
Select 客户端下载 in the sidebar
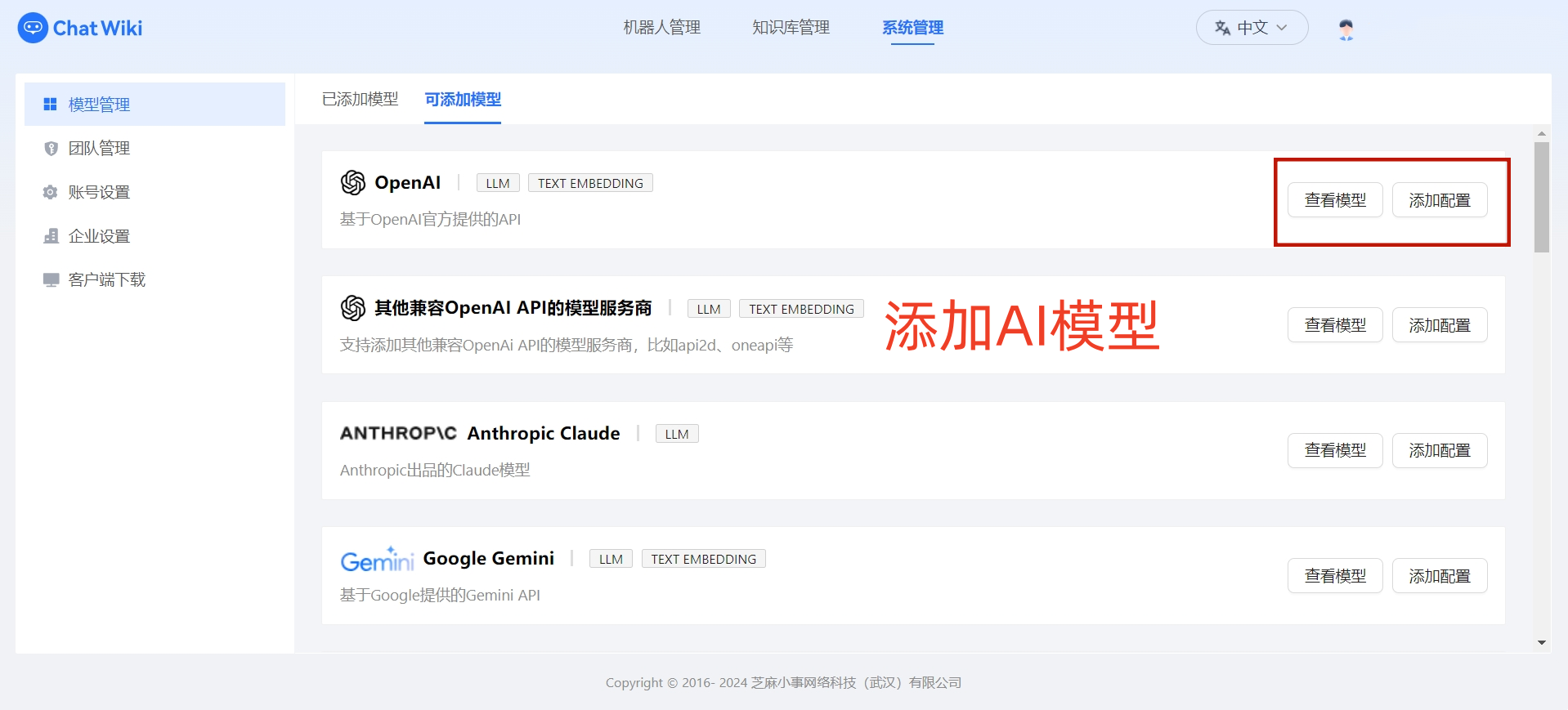(155, 279)
